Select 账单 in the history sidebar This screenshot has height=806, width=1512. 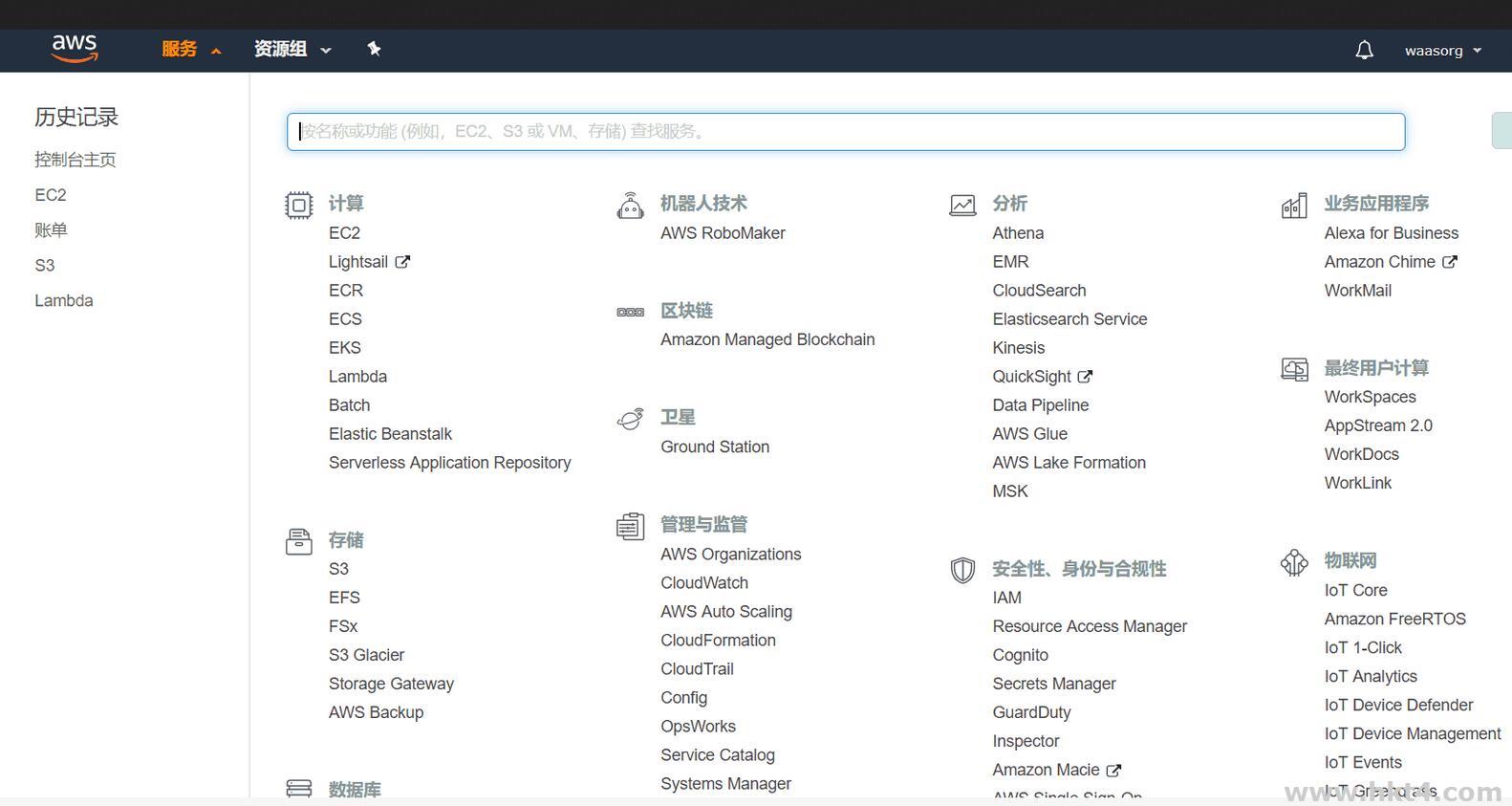click(x=51, y=230)
